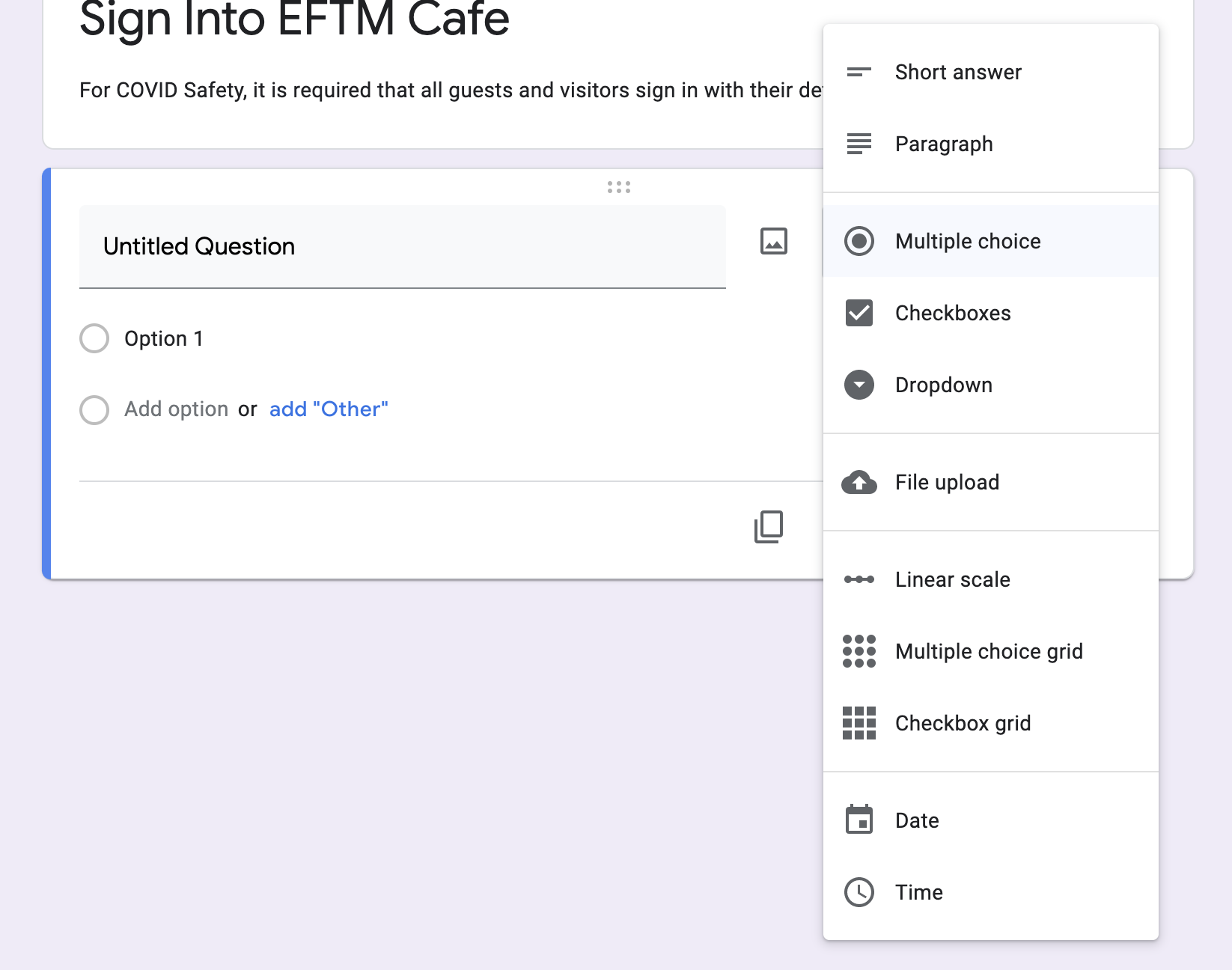Viewport: 1232px width, 970px height.
Task: Duplicate the current question
Action: pos(769,527)
